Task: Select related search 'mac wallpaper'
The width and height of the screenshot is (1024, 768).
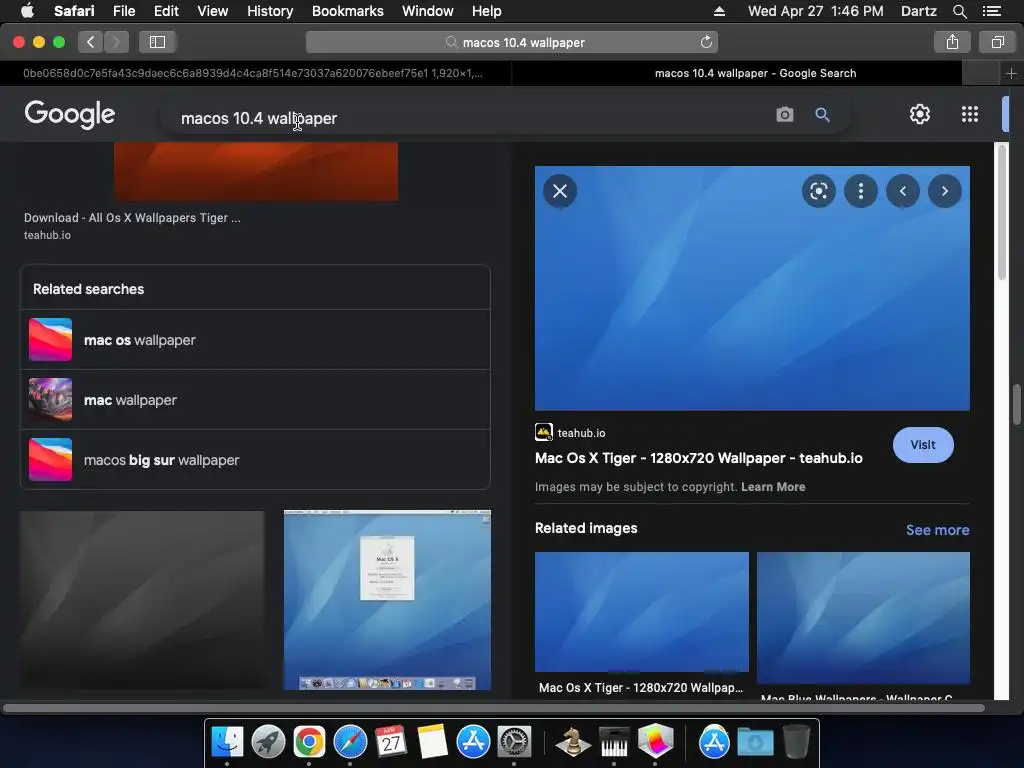Action: pos(255,400)
